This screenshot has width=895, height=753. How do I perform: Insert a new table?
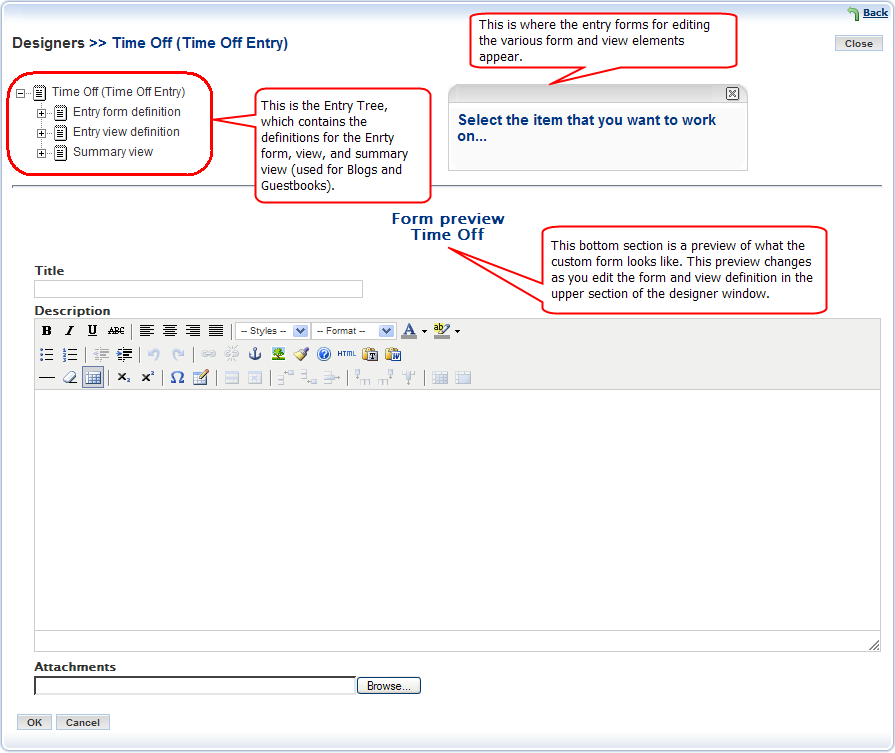click(x=93, y=378)
